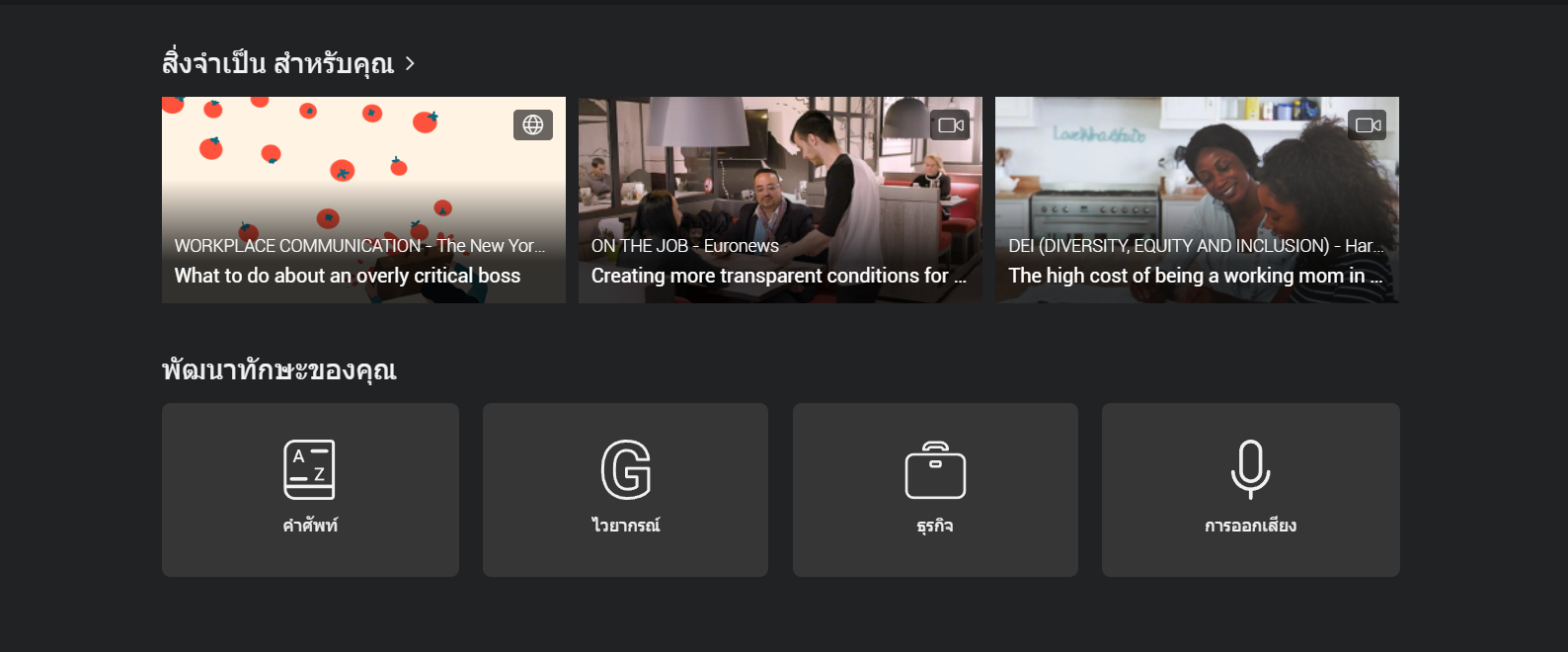Open "What to do about an overly critical boss"
This screenshot has width=1568, height=652.
(348, 276)
